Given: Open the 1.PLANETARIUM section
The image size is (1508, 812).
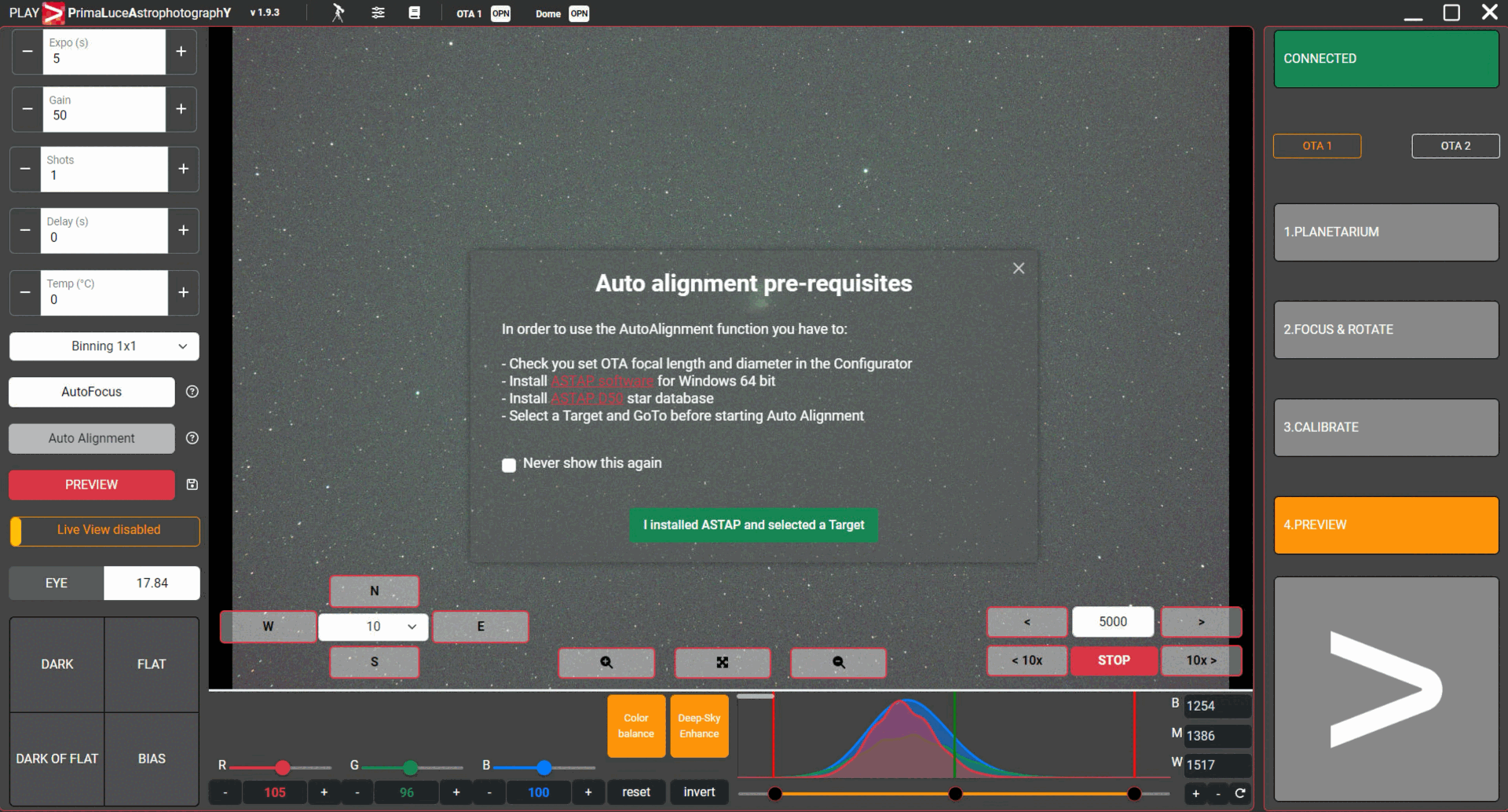Looking at the screenshot, I should [x=1386, y=232].
